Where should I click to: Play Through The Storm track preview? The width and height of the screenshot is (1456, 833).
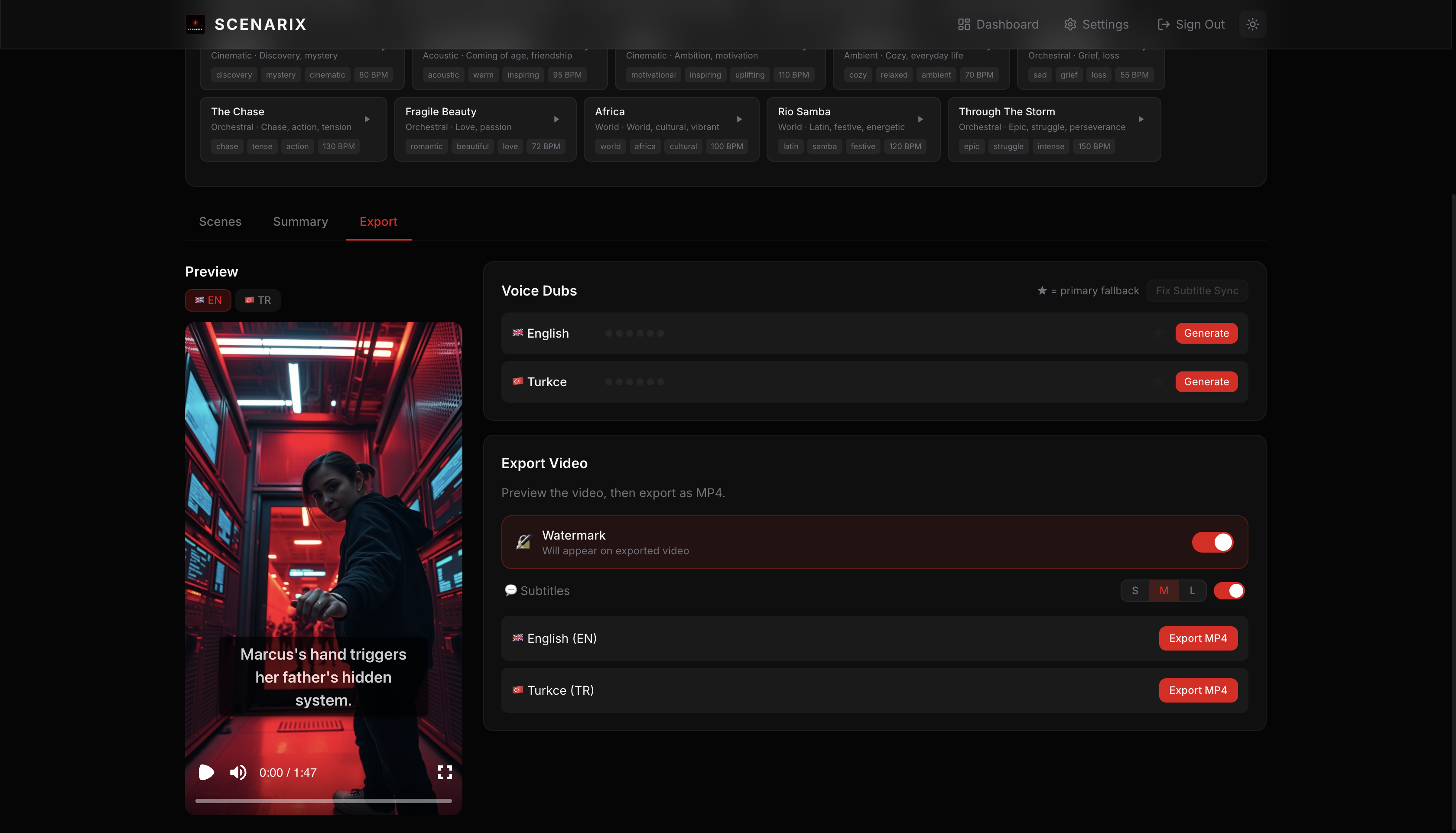(1141, 119)
